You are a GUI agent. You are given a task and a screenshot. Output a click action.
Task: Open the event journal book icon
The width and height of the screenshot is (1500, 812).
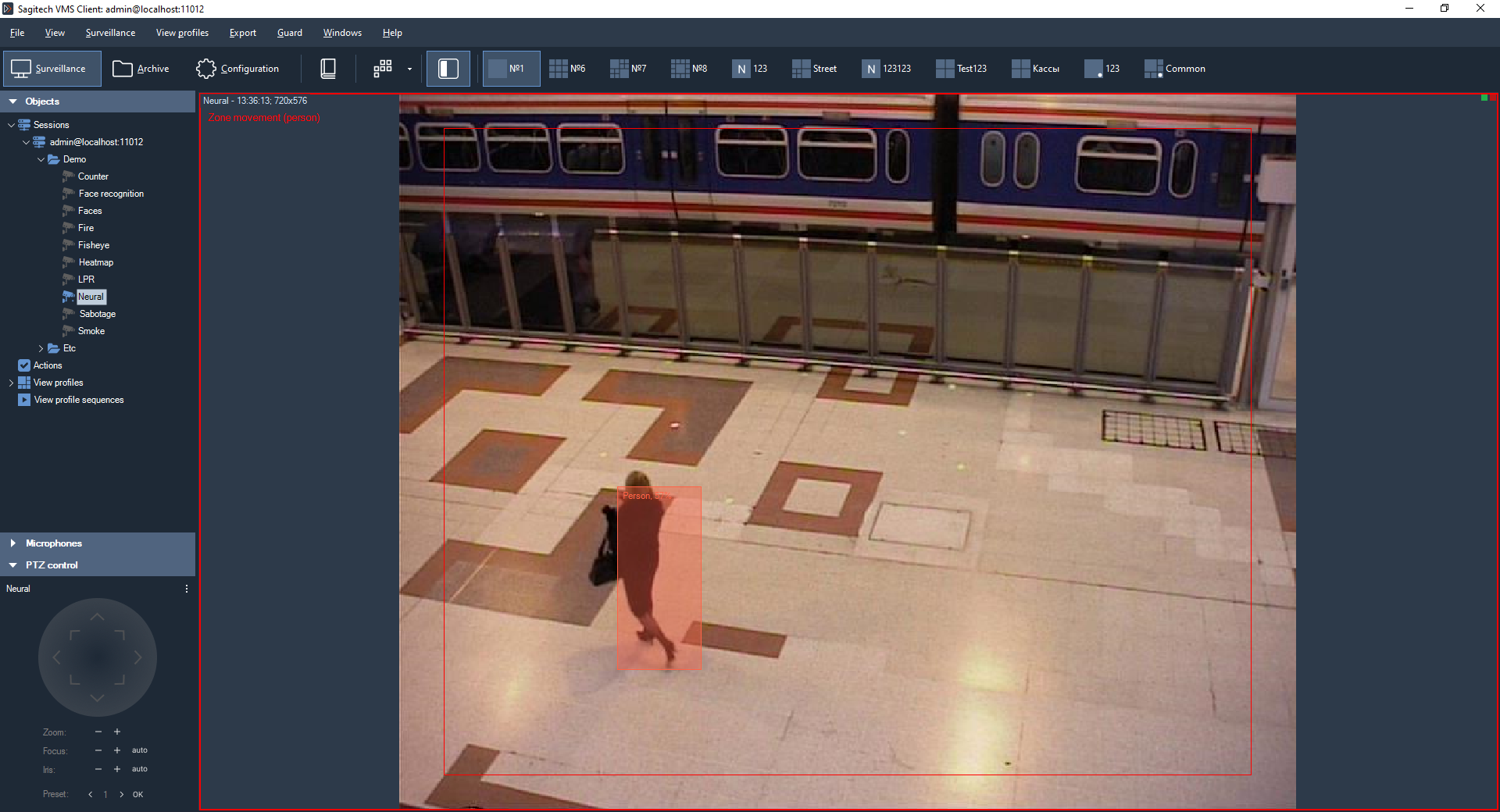[328, 69]
